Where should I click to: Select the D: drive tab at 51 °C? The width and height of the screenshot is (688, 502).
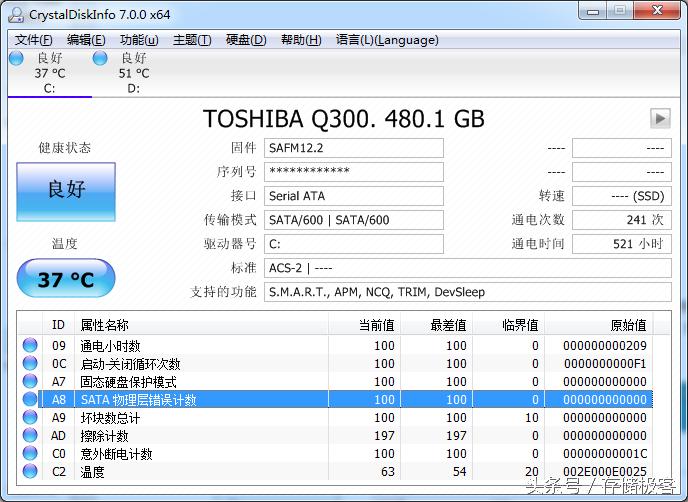(133, 73)
